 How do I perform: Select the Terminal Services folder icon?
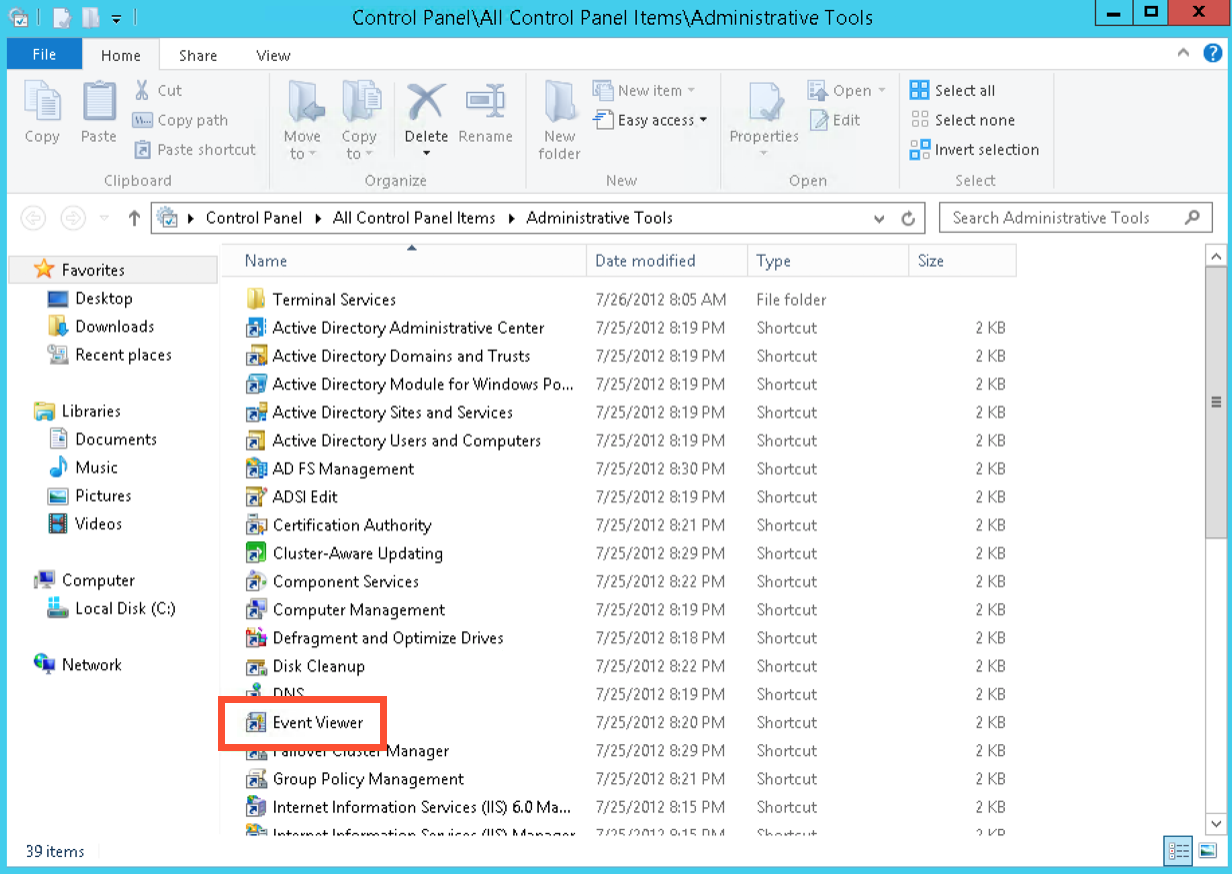pos(256,299)
